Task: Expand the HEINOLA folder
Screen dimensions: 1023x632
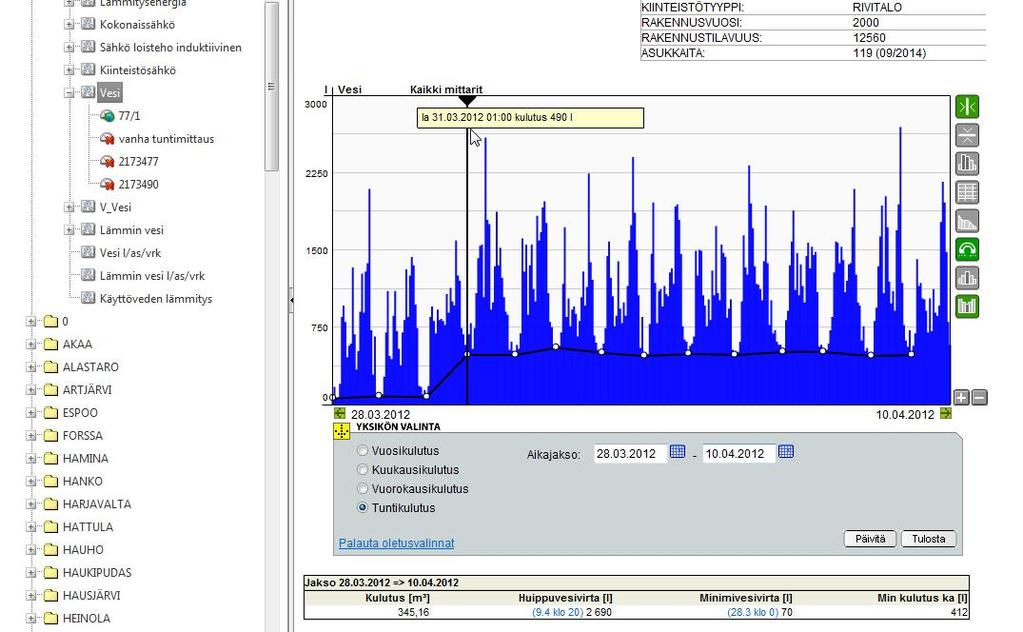Action: click(x=31, y=618)
